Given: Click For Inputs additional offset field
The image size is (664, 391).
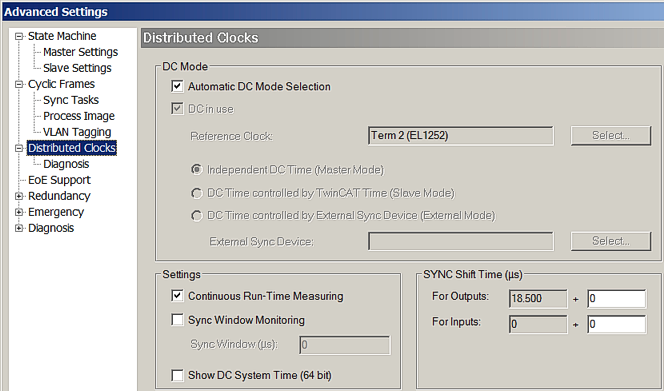Looking at the screenshot, I should coord(617,324).
